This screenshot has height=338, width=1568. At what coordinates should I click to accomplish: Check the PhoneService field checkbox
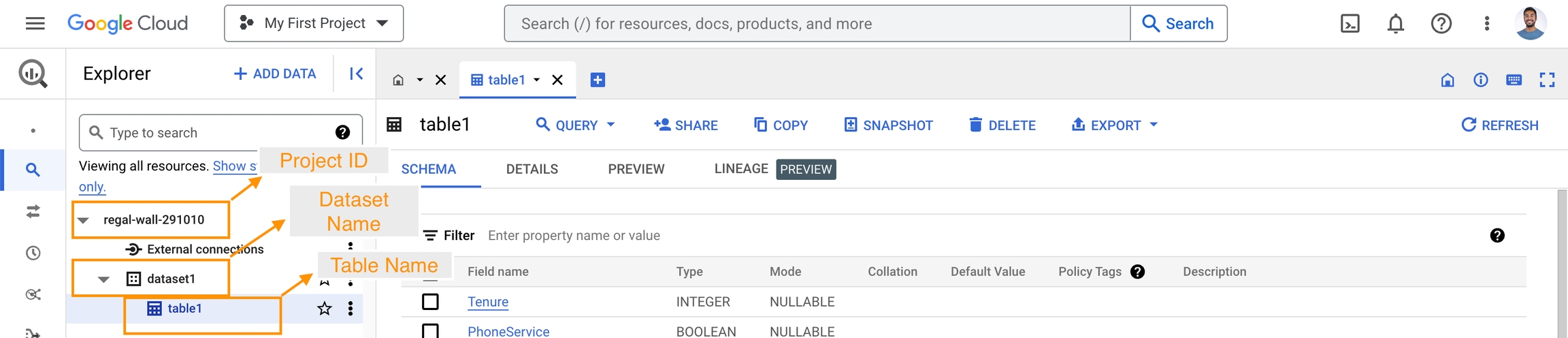click(430, 331)
